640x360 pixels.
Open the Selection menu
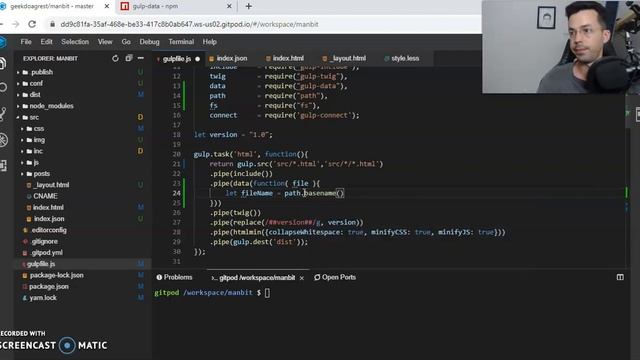coord(75,42)
